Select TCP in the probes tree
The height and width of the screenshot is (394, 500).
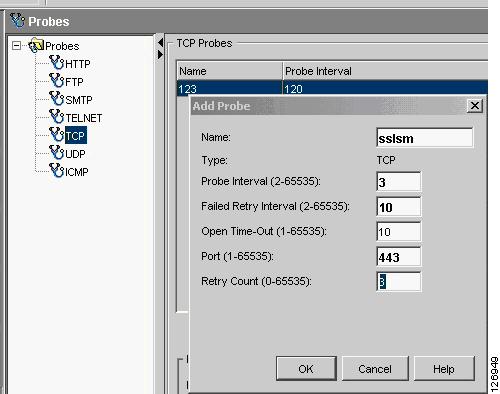[76, 135]
